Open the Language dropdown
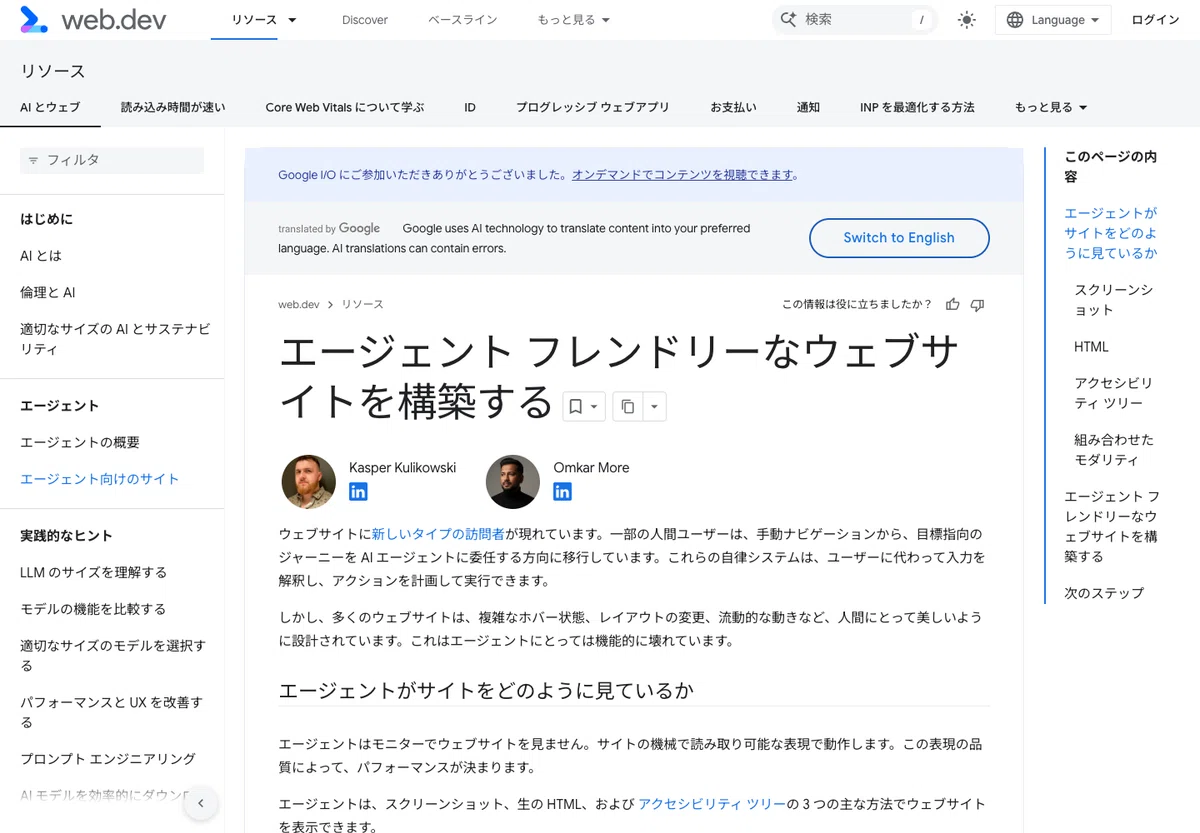 coord(1053,20)
